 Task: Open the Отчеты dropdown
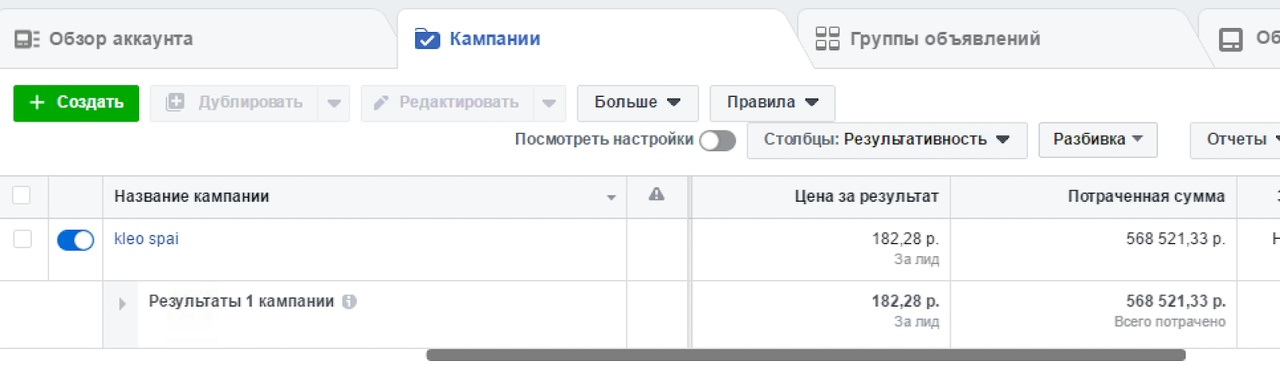[x=1235, y=140]
